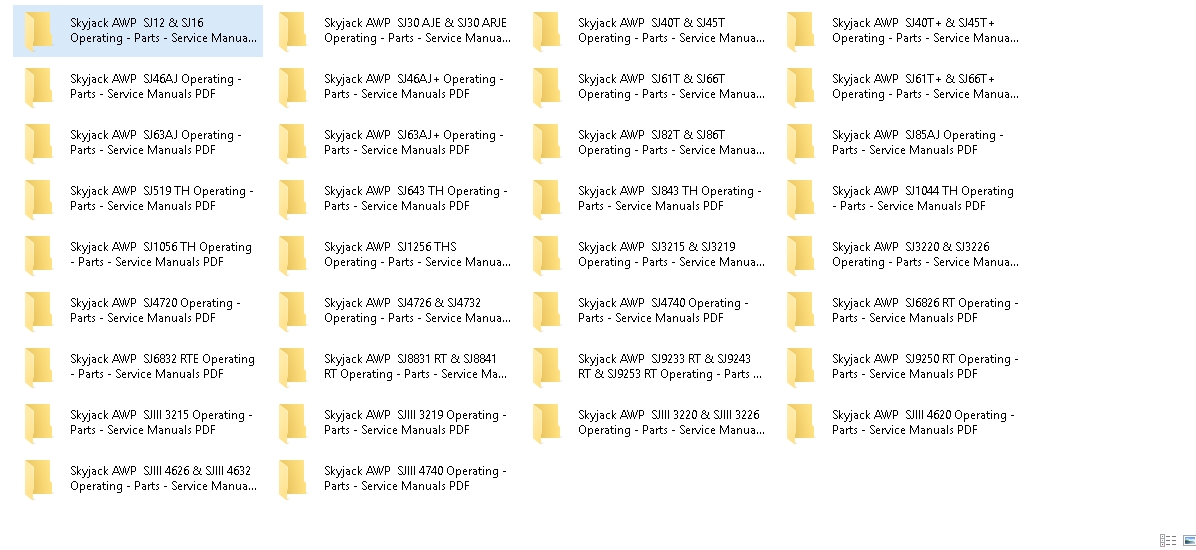1196x550 pixels.
Task: Select the 'SJ3215 & SJ3219' folder name
Action: pyautogui.click(x=671, y=254)
